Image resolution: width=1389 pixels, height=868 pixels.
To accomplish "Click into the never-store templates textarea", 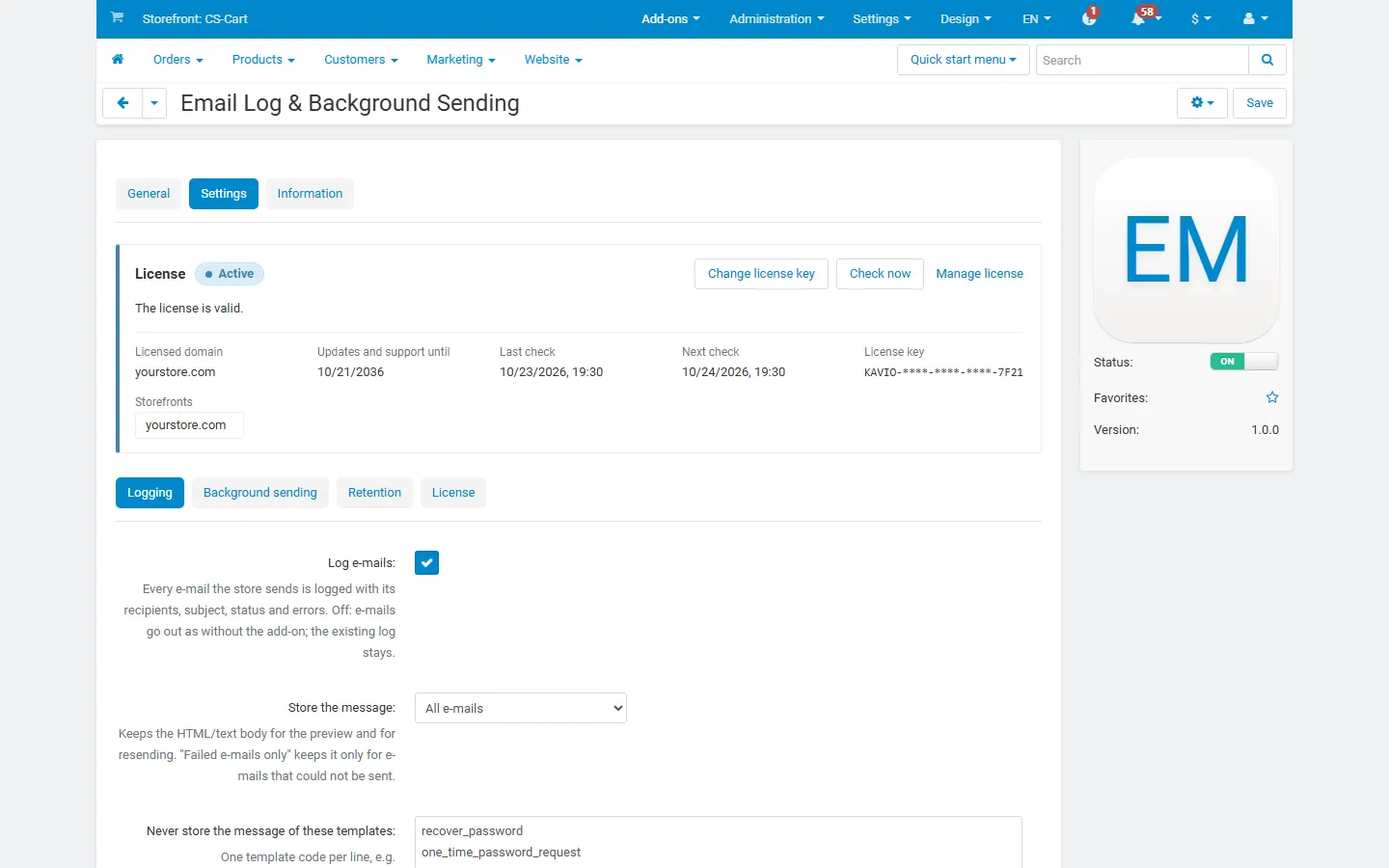I will [x=719, y=842].
